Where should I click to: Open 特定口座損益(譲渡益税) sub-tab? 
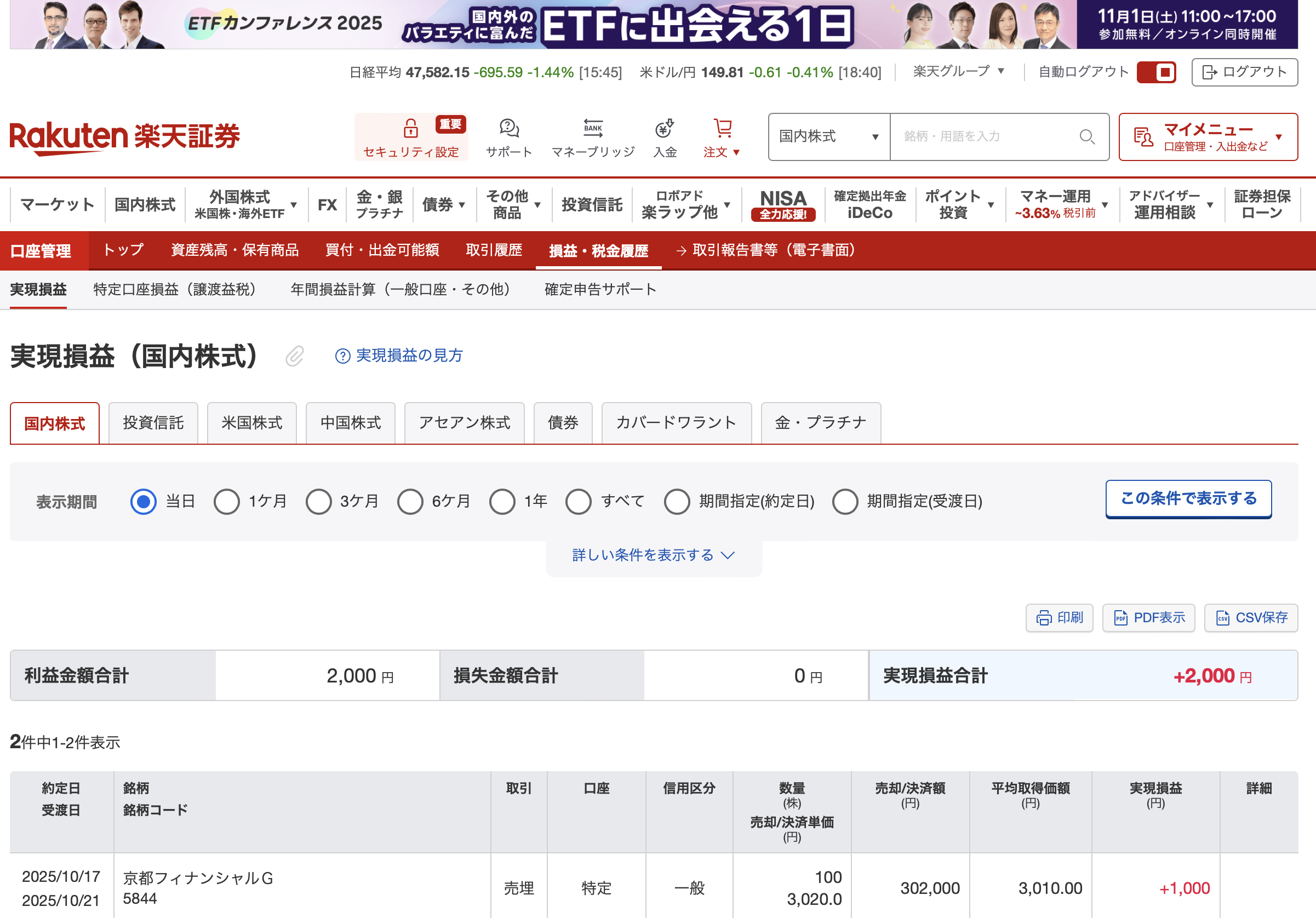click(174, 289)
